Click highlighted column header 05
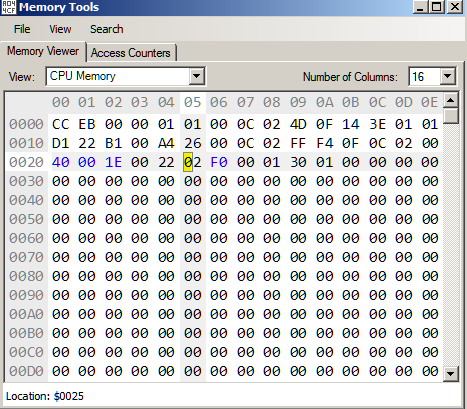Screen dimensions: 467x409 (193, 102)
